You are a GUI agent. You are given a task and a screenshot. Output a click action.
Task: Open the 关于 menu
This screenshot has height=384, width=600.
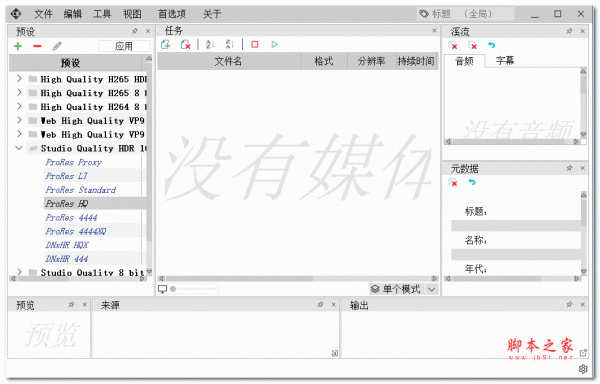click(212, 14)
